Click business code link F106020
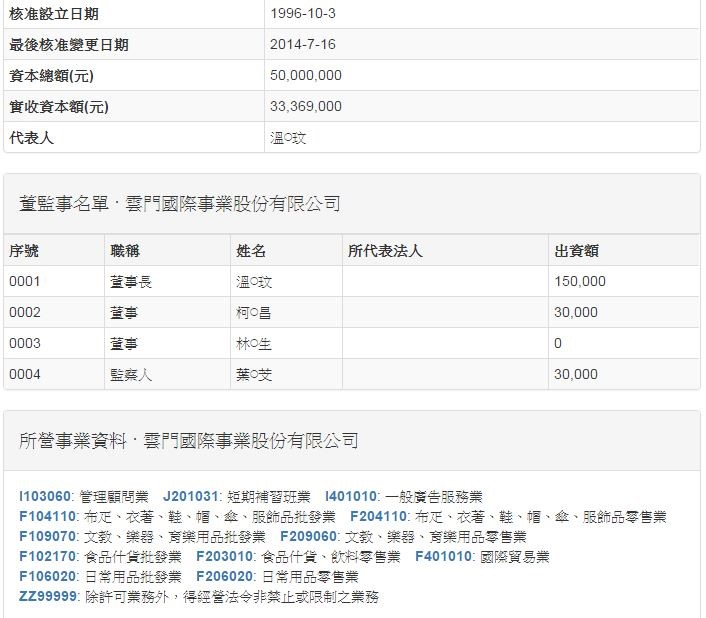 [x=49, y=576]
